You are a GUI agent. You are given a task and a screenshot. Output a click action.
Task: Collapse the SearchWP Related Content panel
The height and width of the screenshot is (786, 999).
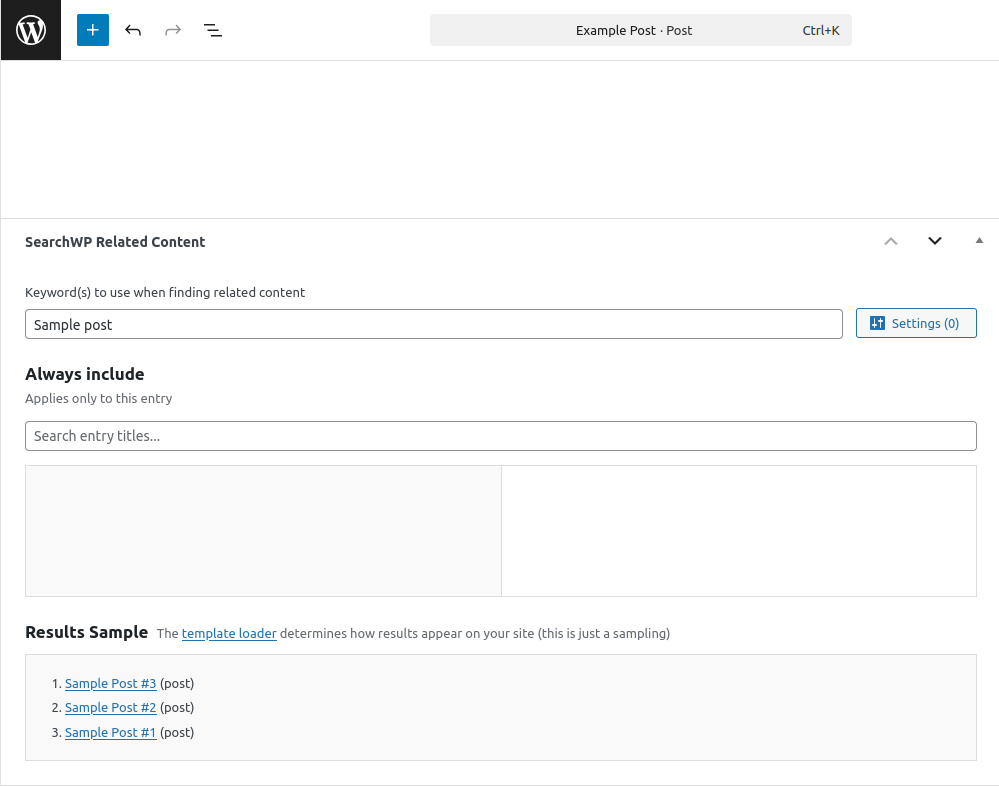click(x=979, y=241)
